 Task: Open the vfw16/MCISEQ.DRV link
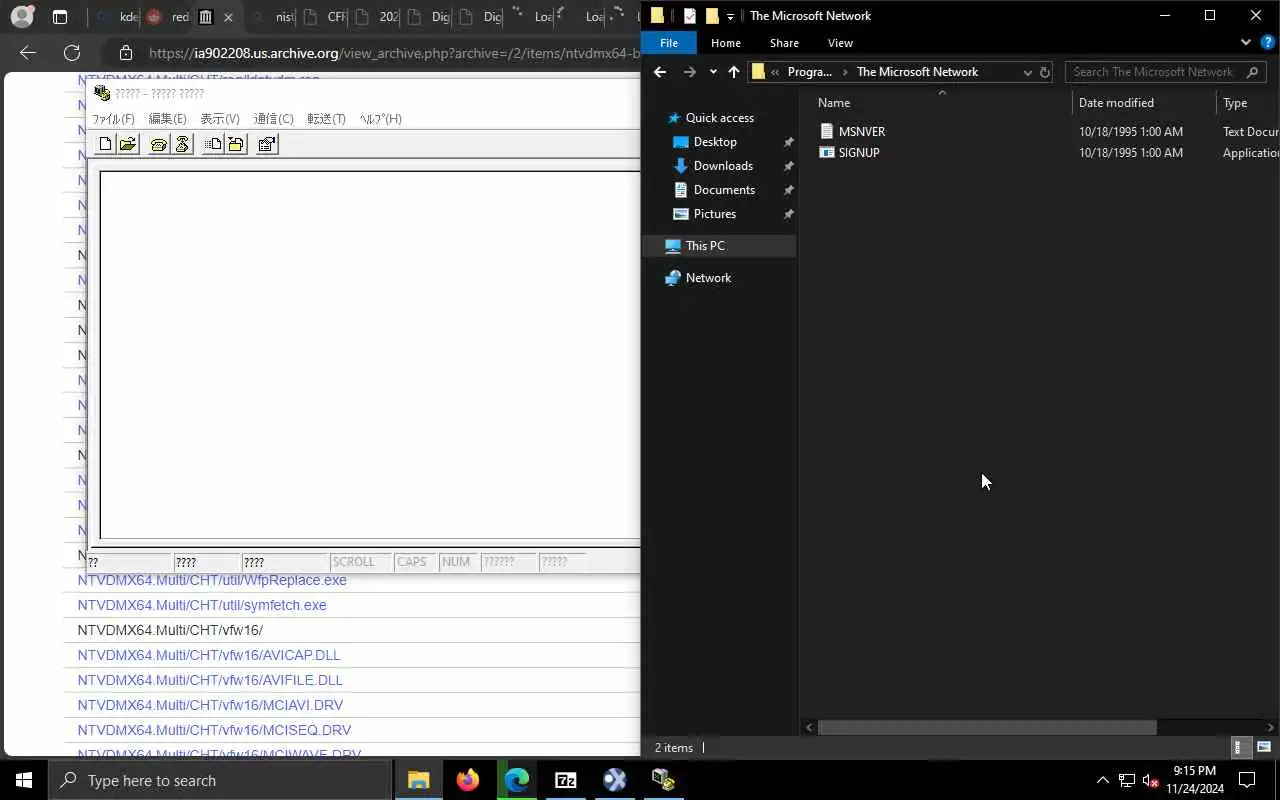[x=214, y=730]
